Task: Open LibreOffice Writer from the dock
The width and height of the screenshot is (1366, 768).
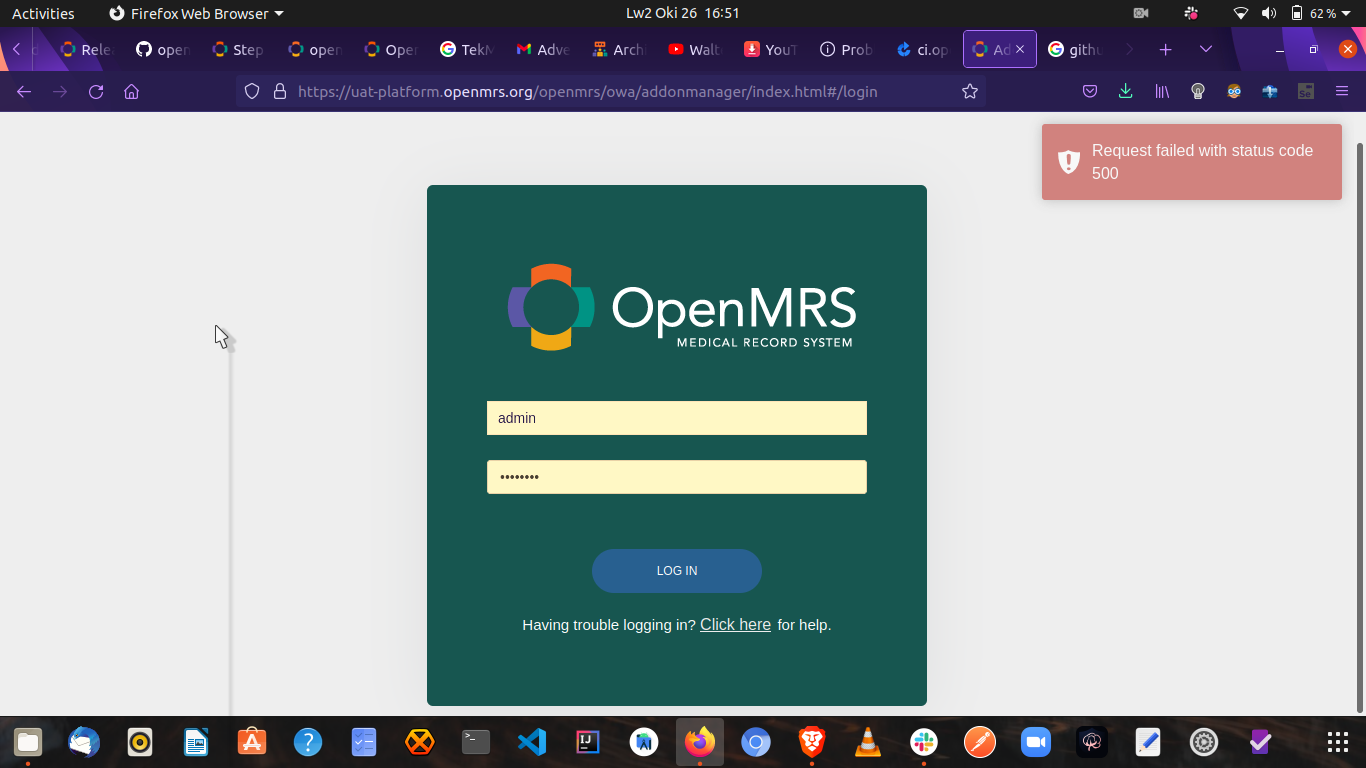Action: [x=196, y=742]
